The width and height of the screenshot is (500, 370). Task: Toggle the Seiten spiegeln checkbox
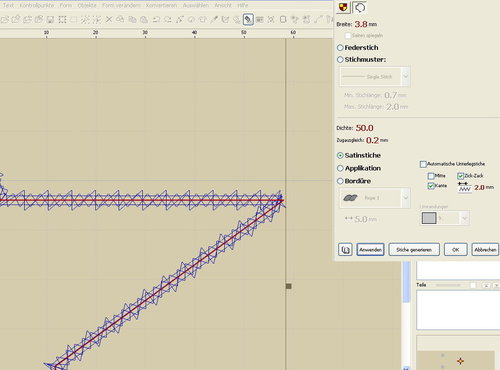coord(348,35)
